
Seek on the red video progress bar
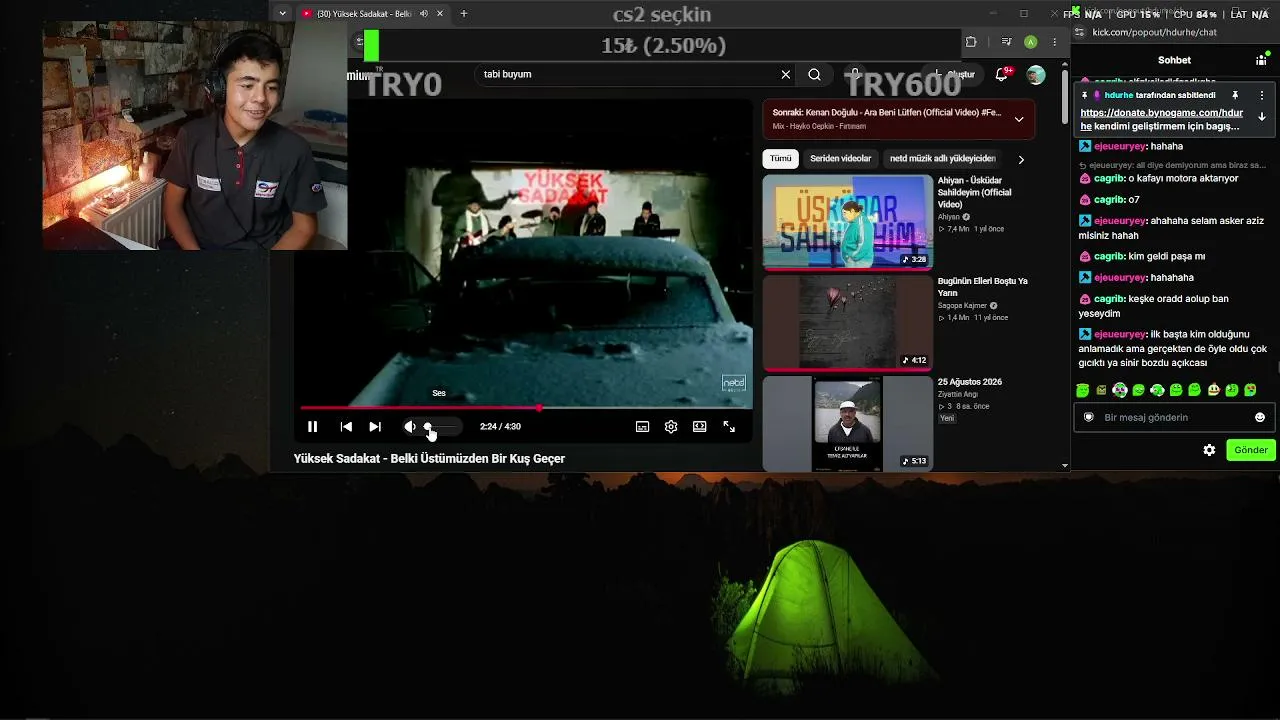click(x=526, y=408)
